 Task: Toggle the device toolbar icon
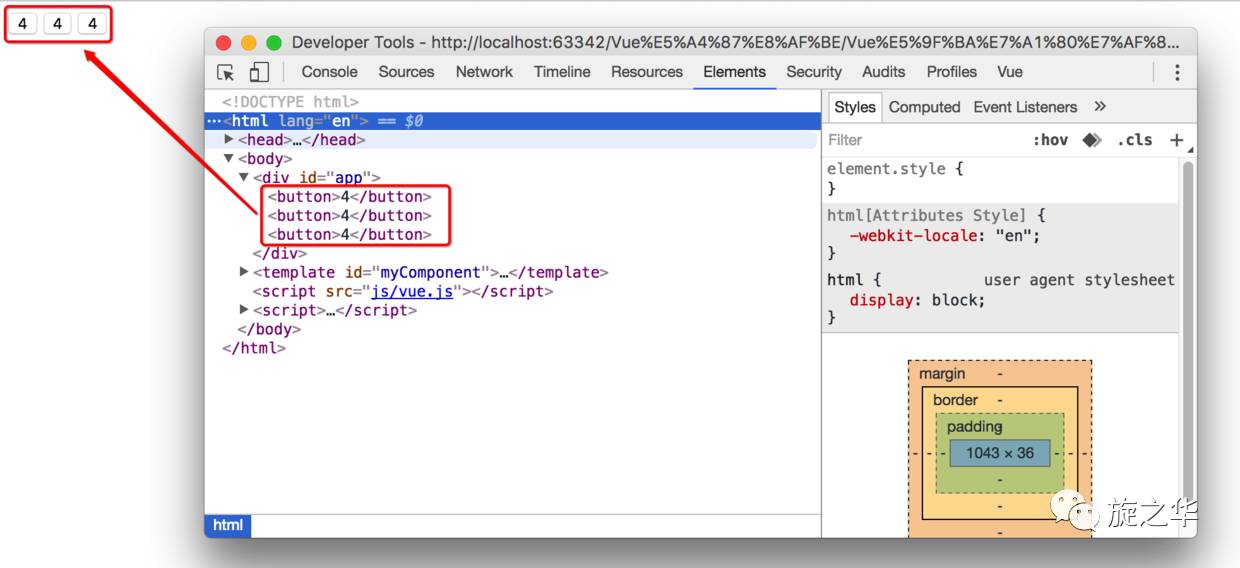tap(259, 72)
